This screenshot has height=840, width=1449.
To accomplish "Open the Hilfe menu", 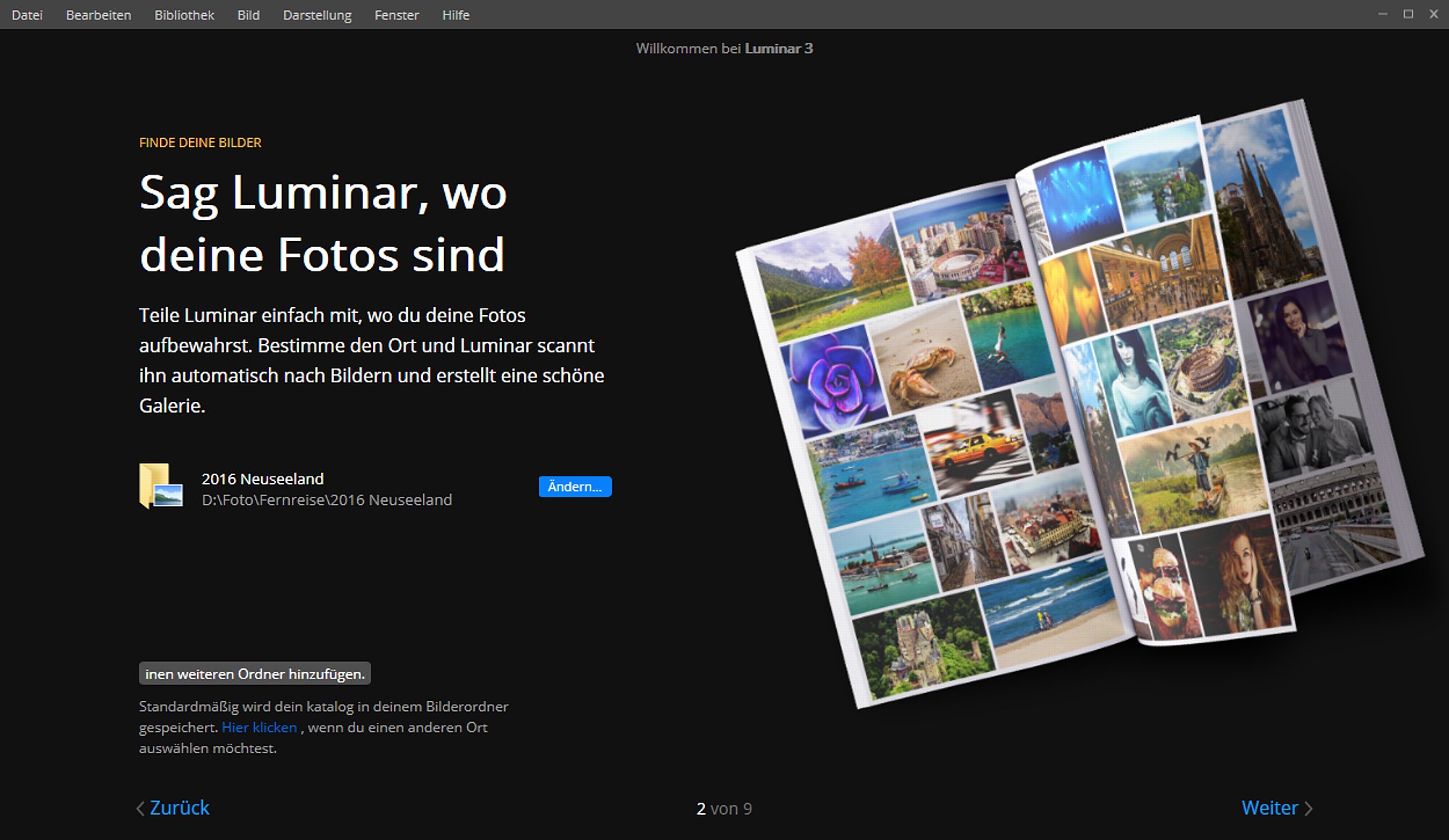I will click(456, 15).
